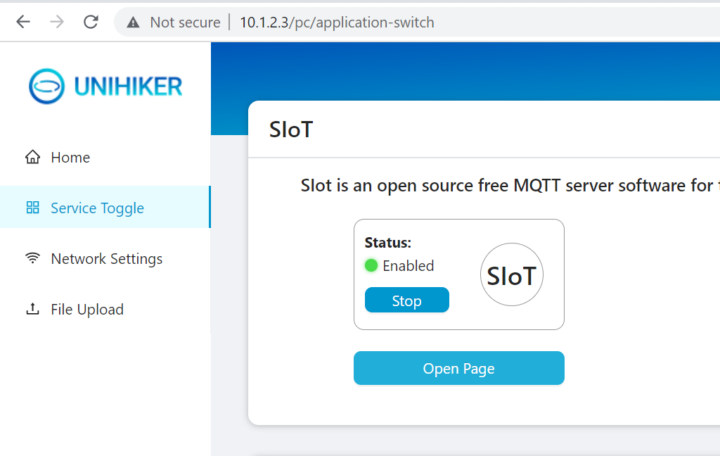Click the Home house icon in sidebar
Screen dimensions: 720x456
coord(33,157)
